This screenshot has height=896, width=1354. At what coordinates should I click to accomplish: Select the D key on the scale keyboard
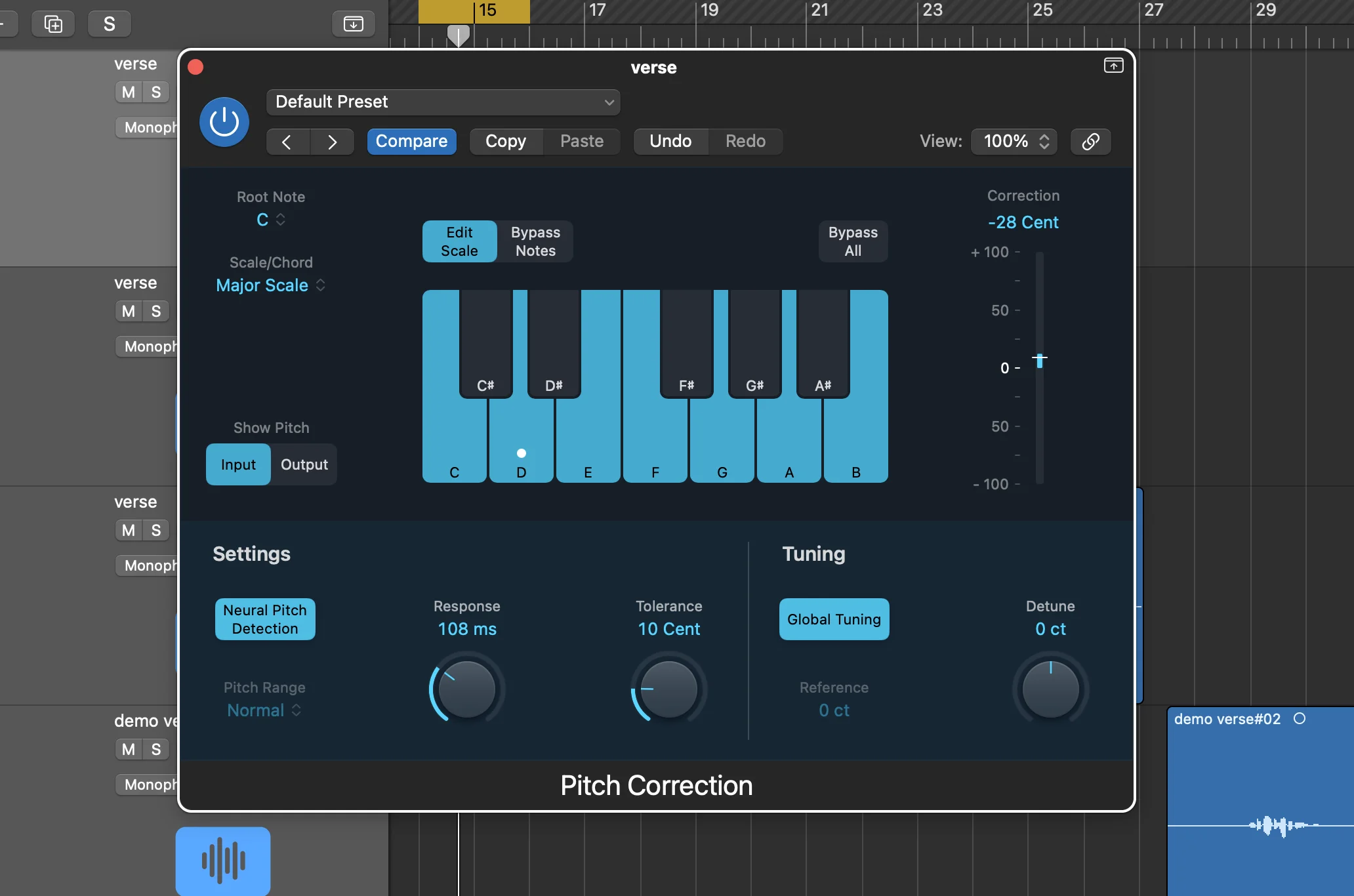(x=521, y=453)
